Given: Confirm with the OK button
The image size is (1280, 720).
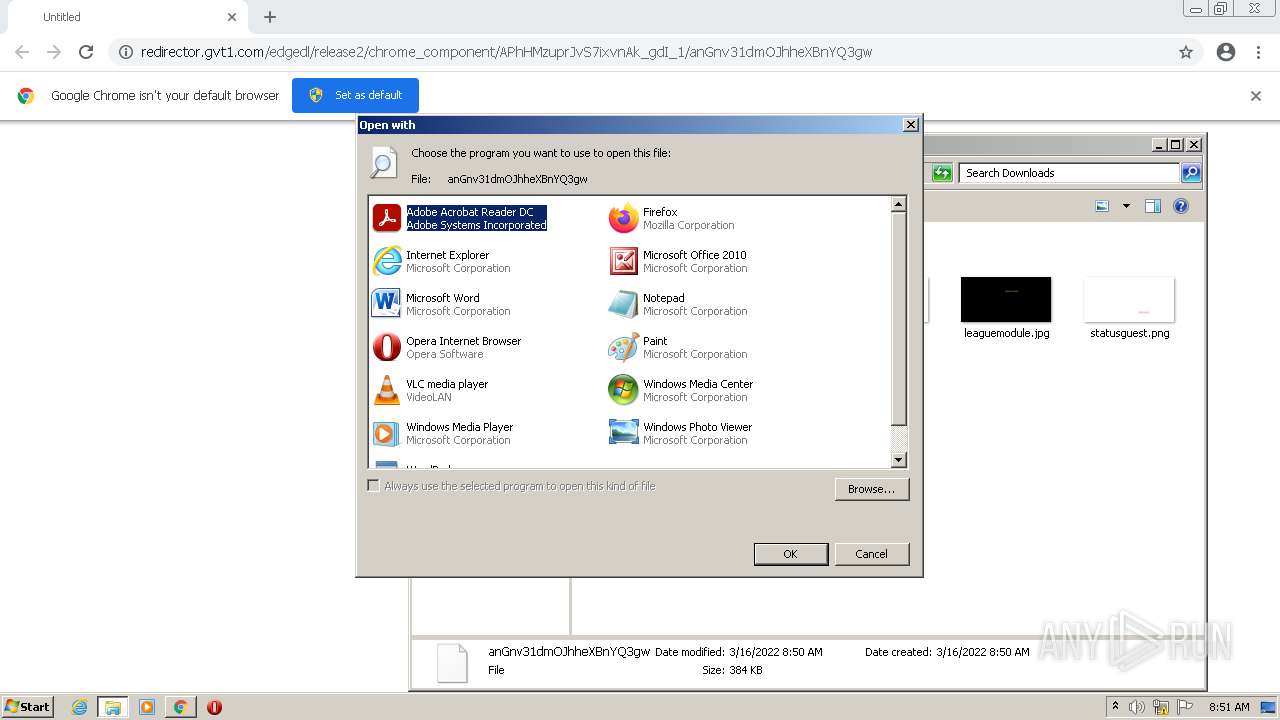Looking at the screenshot, I should pyautogui.click(x=790, y=554).
